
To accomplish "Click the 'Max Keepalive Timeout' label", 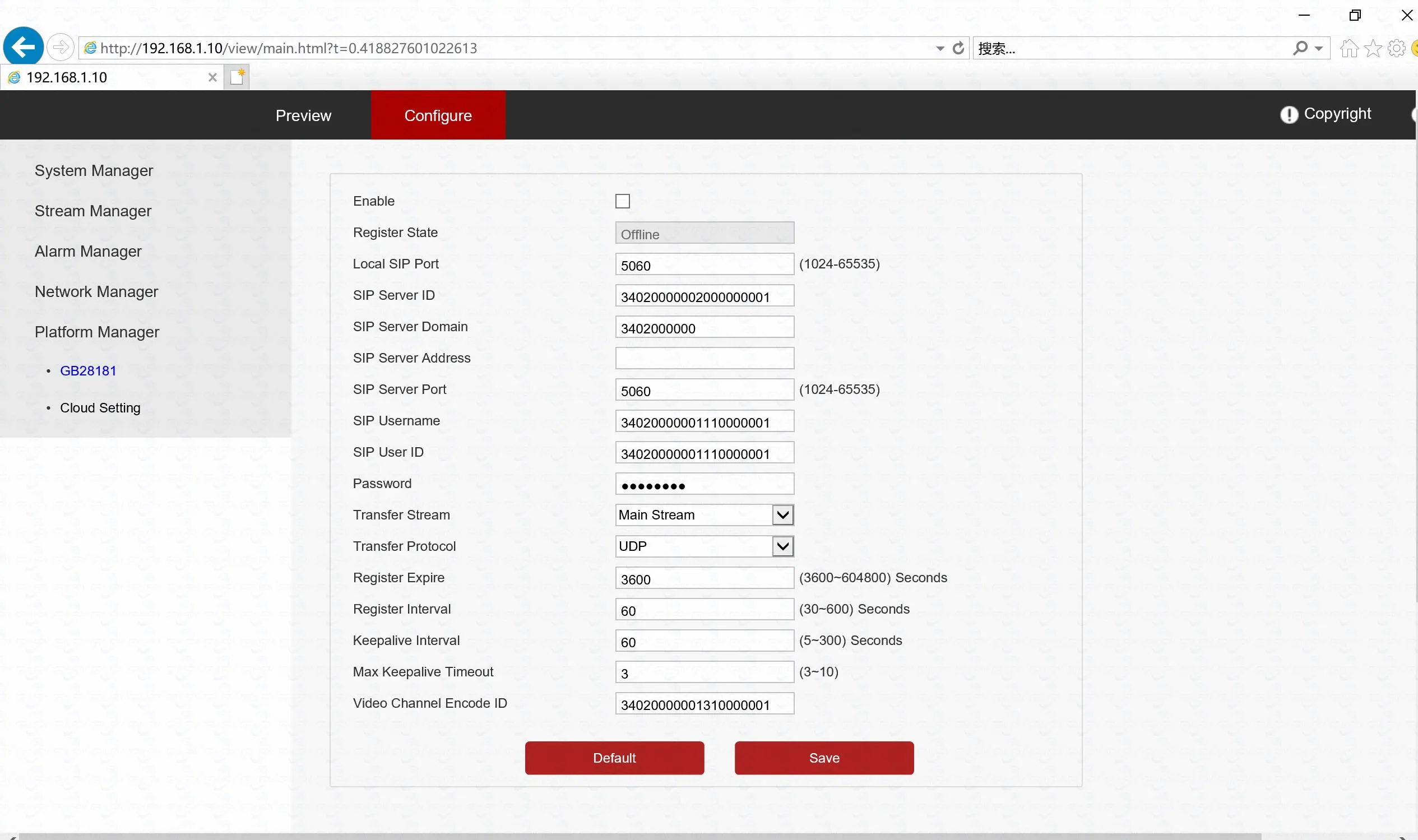I will pos(423,671).
